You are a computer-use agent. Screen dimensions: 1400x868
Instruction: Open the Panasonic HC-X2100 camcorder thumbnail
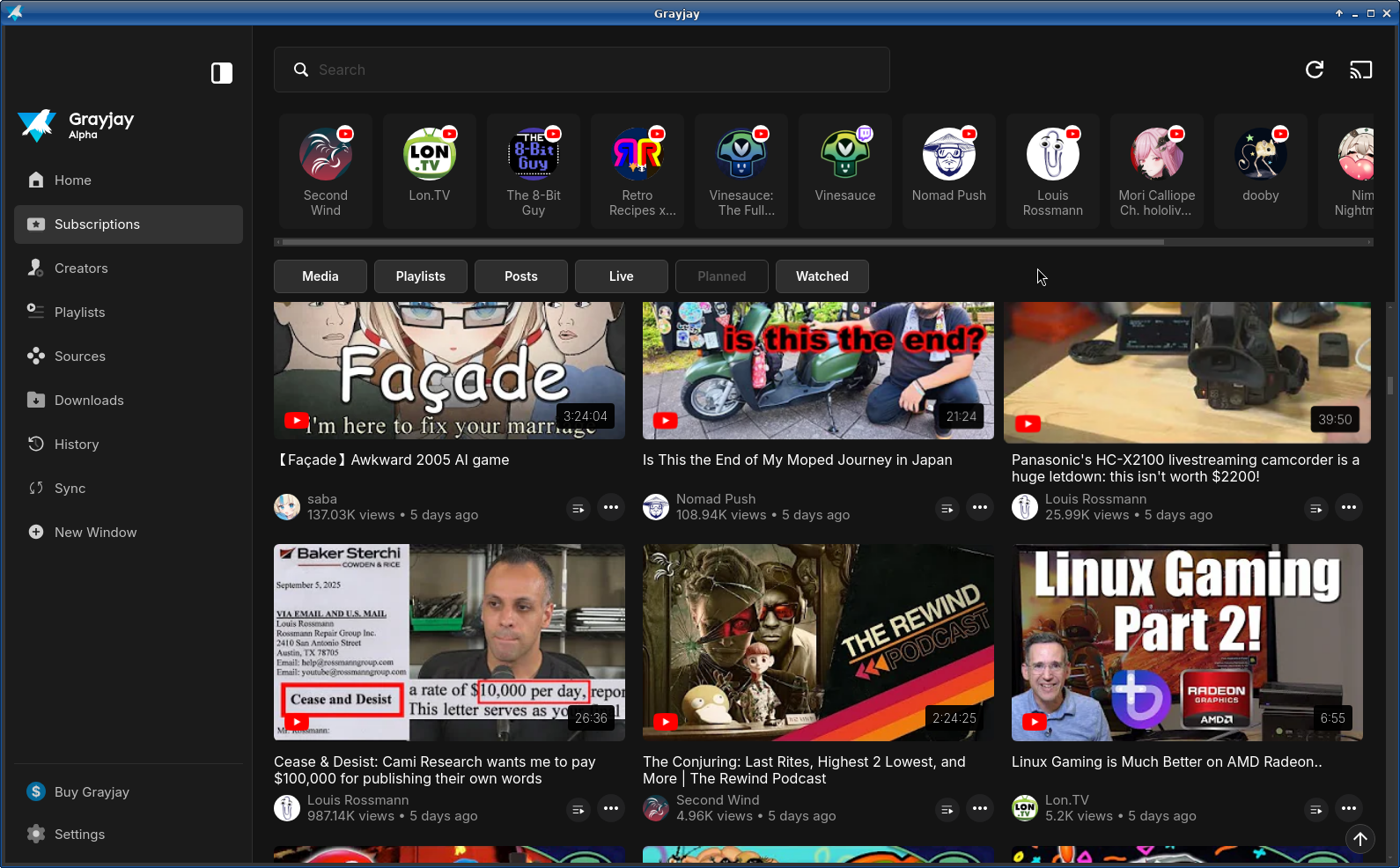point(1187,372)
